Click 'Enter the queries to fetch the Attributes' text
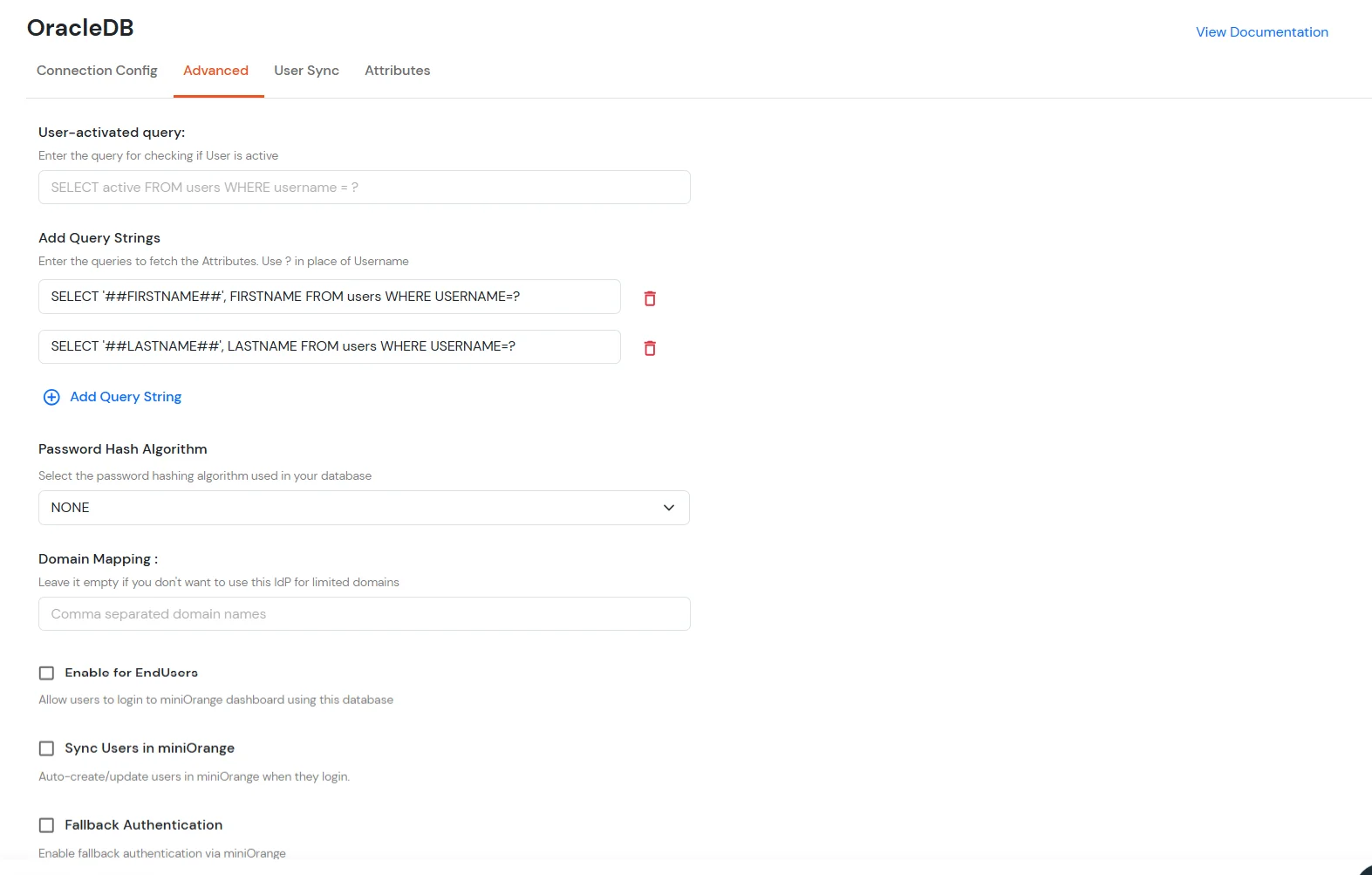Image resolution: width=1372 pixels, height=875 pixels. tap(223, 262)
